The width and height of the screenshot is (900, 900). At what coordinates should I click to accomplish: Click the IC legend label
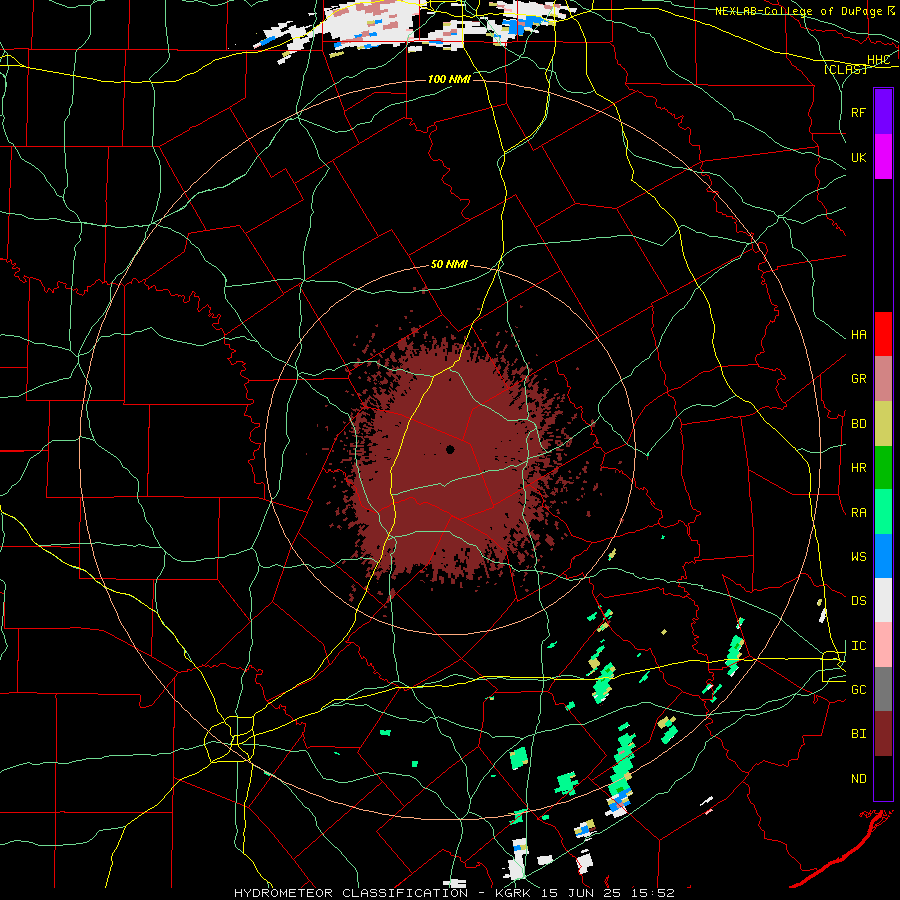tap(859, 645)
